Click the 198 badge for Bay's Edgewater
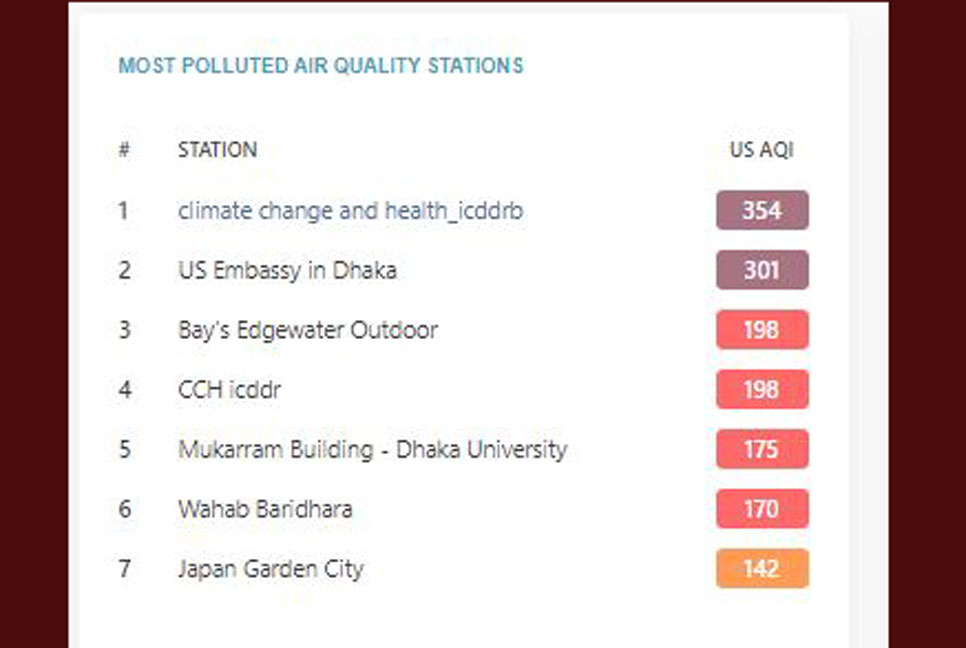Image resolution: width=966 pixels, height=648 pixels. point(762,330)
